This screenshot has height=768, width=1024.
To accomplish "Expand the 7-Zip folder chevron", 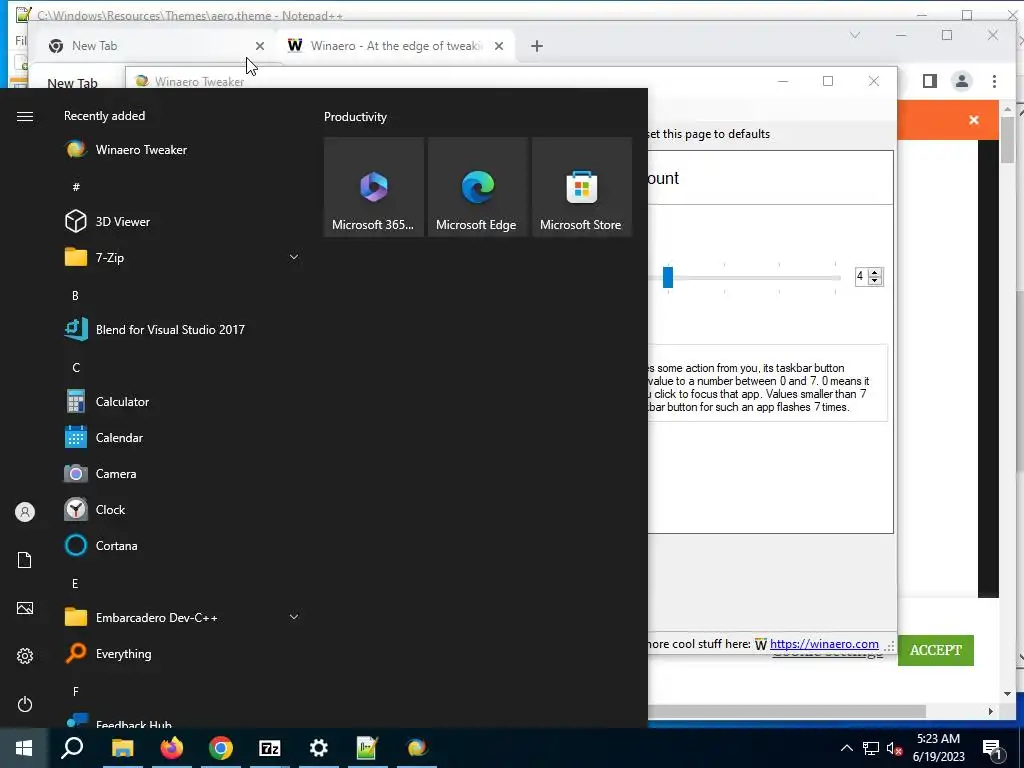I will pos(294,257).
